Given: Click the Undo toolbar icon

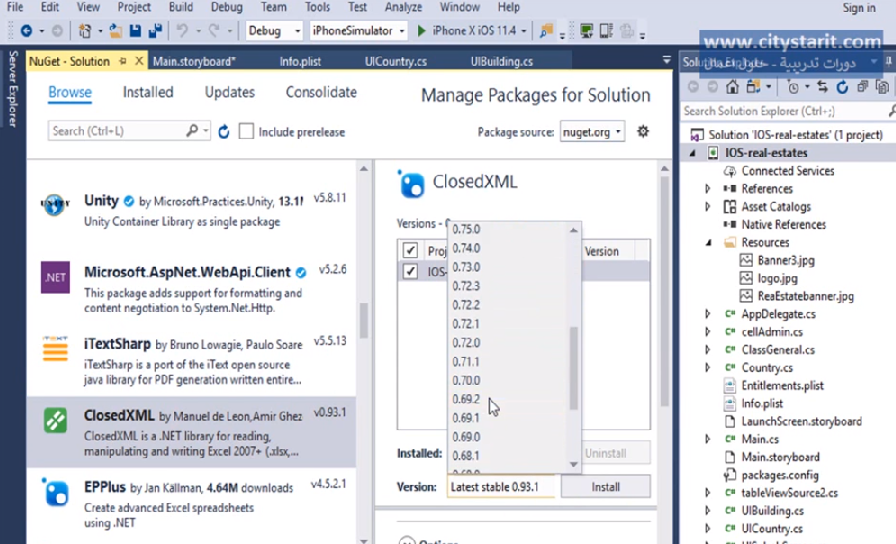Looking at the screenshot, I should 182,31.
